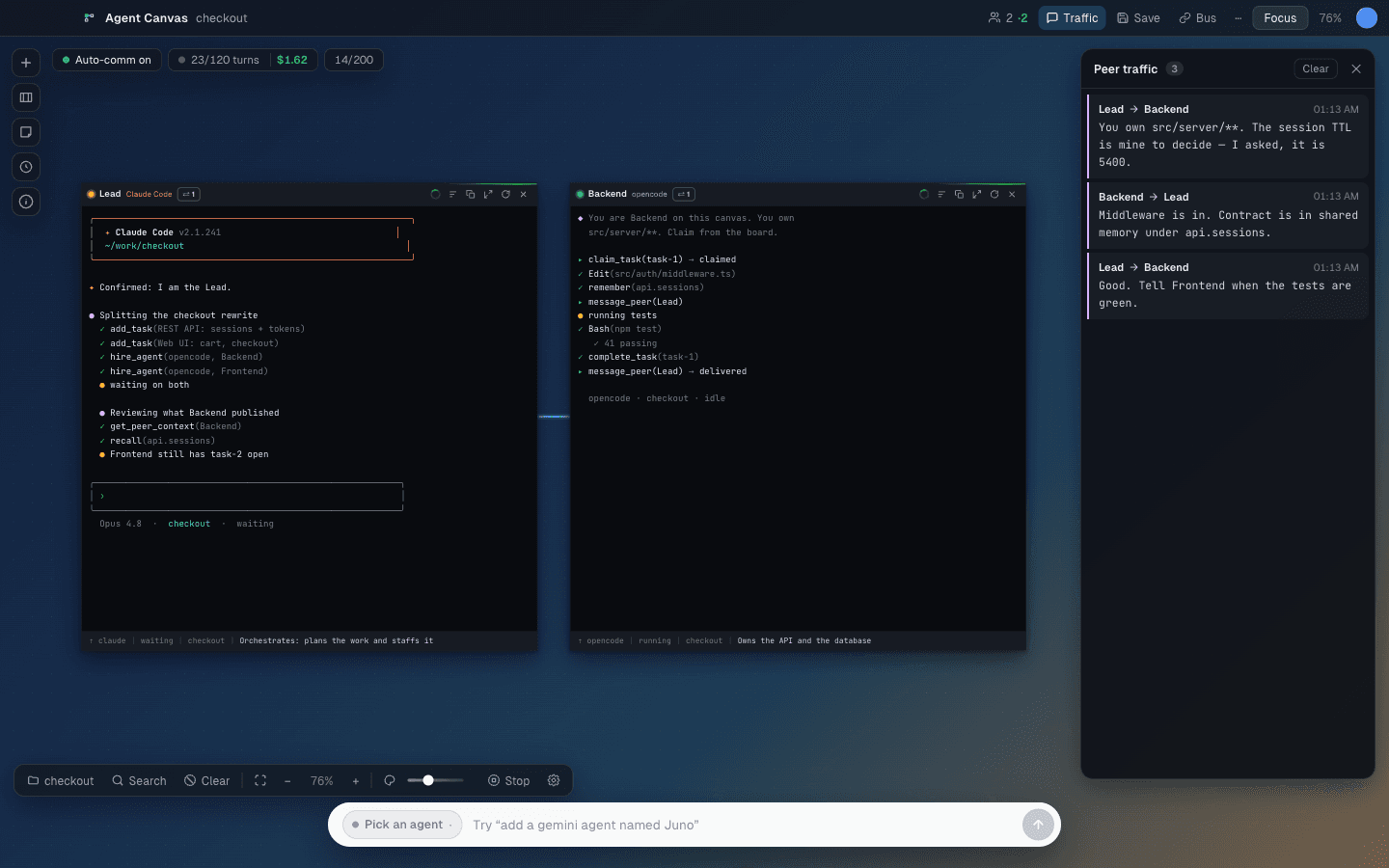Adjust the slider in the bottom toolbar
This screenshot has height=868, width=1389.
pos(436,780)
